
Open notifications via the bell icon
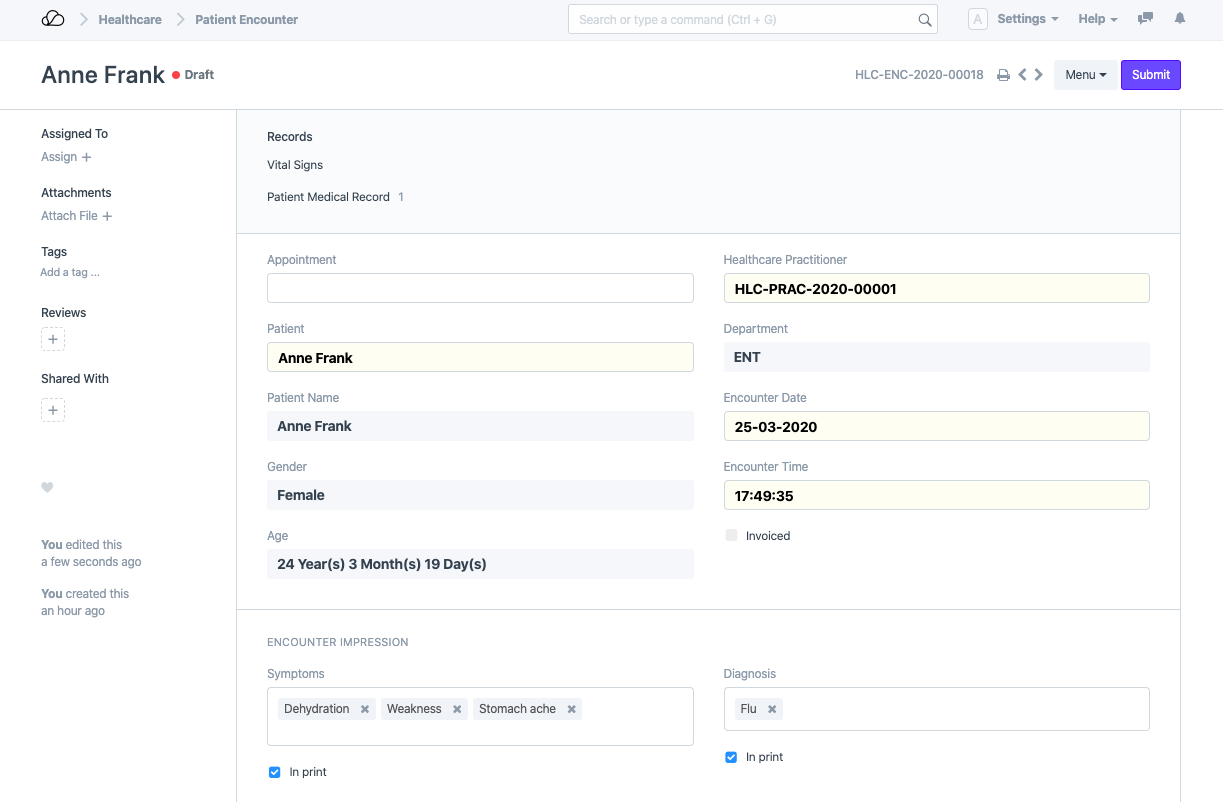(x=1179, y=18)
